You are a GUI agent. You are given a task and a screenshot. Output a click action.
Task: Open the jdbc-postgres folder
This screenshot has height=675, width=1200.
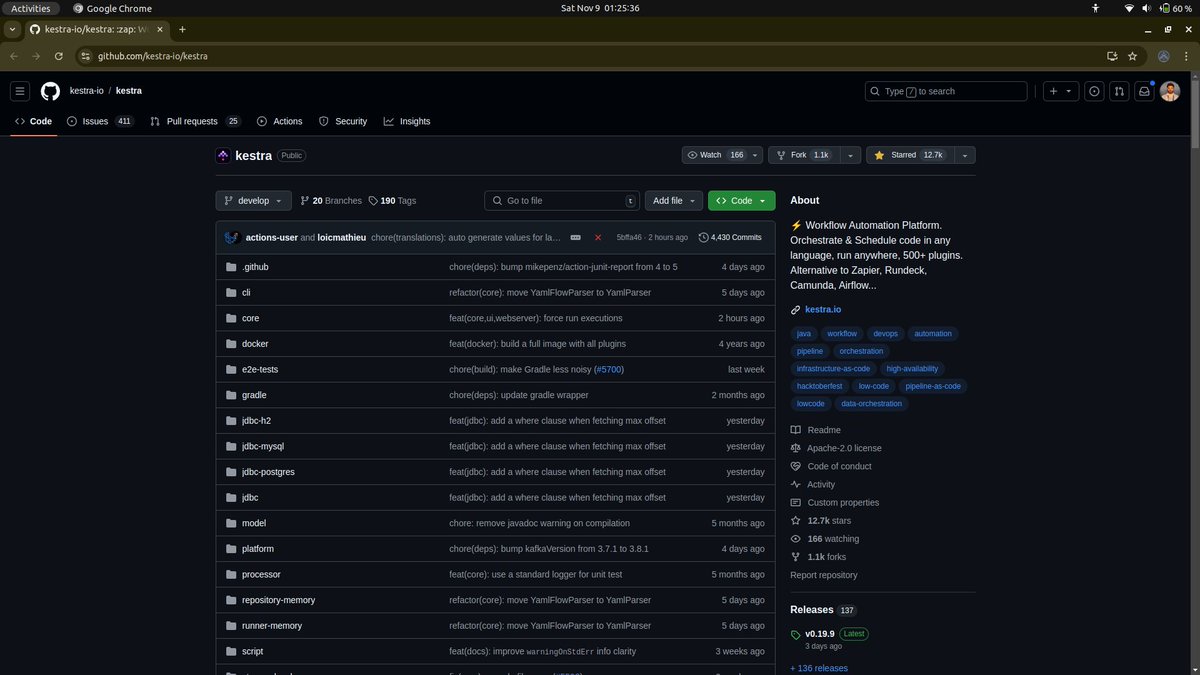coord(268,472)
